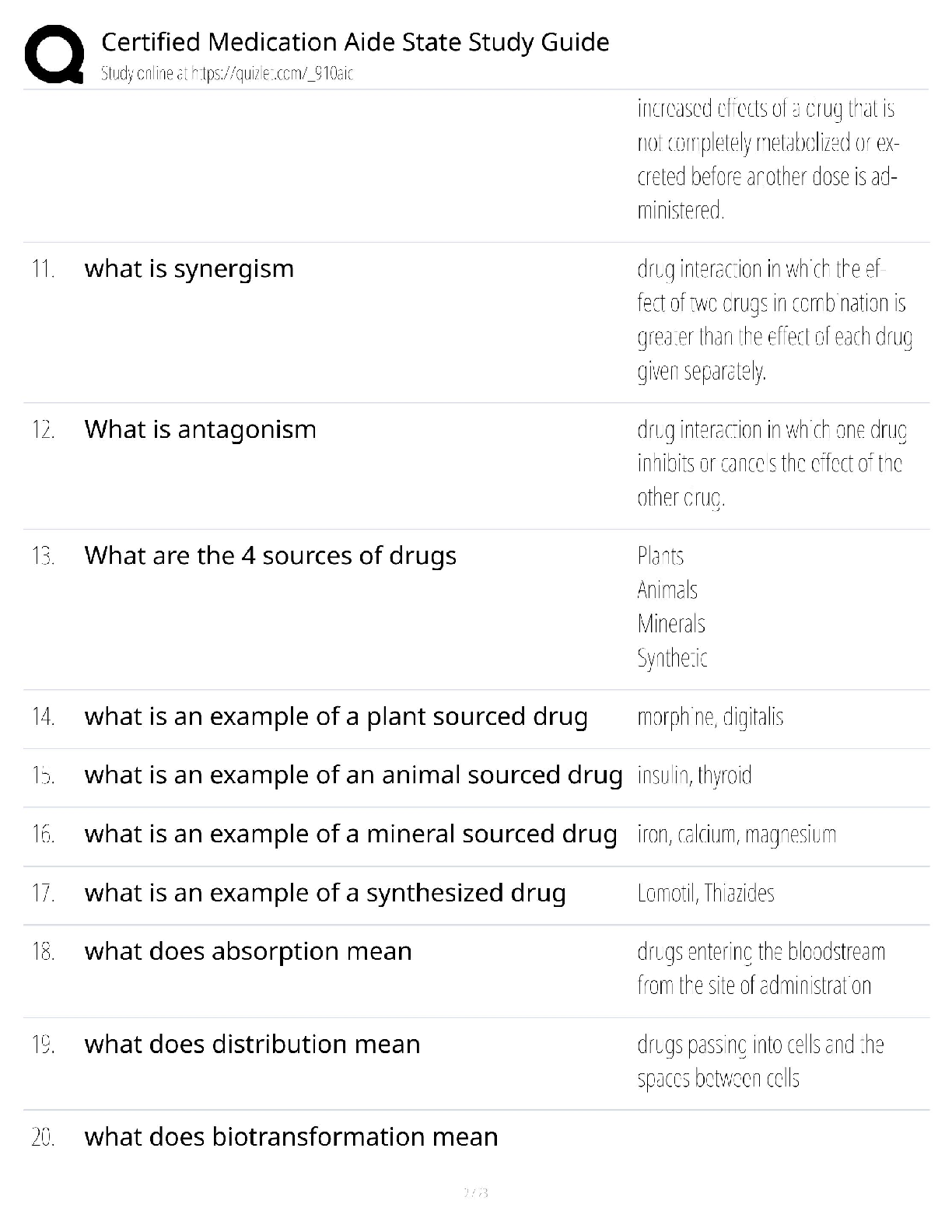Image resolution: width=952 pixels, height=1232 pixels.
Task: Select the animal sourced drug question
Action: 353,775
